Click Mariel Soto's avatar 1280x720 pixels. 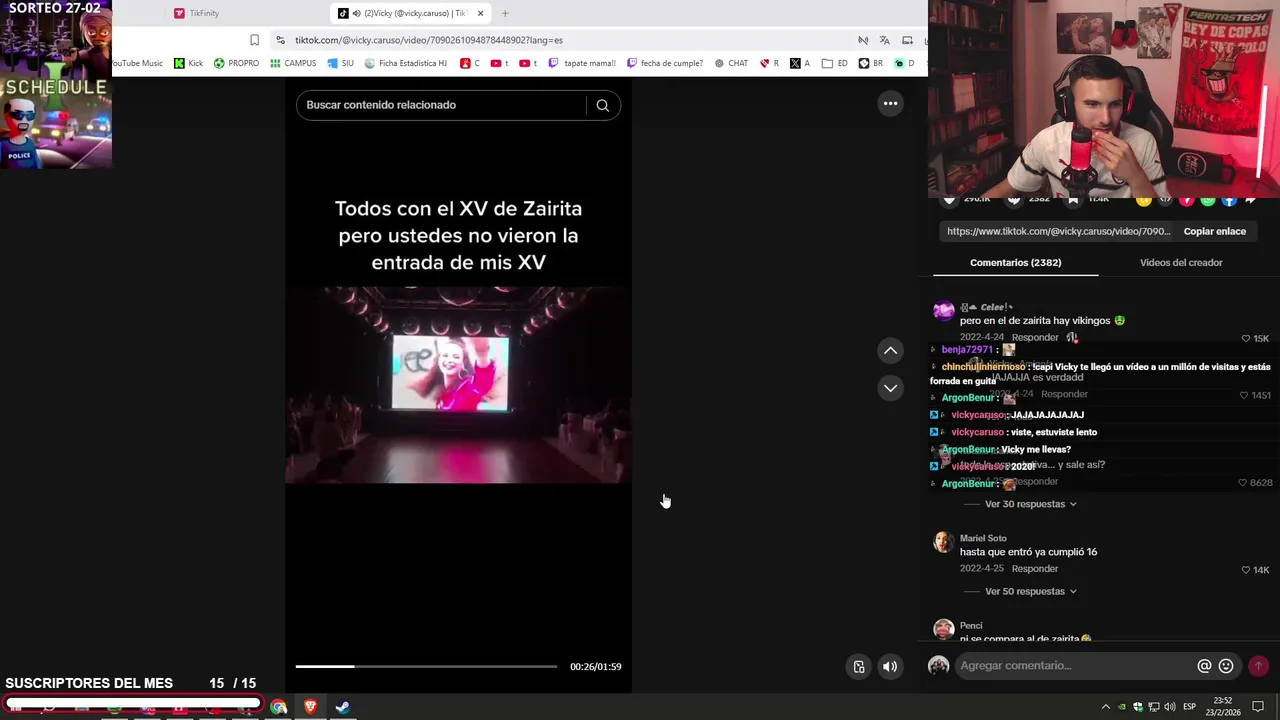tap(943, 542)
